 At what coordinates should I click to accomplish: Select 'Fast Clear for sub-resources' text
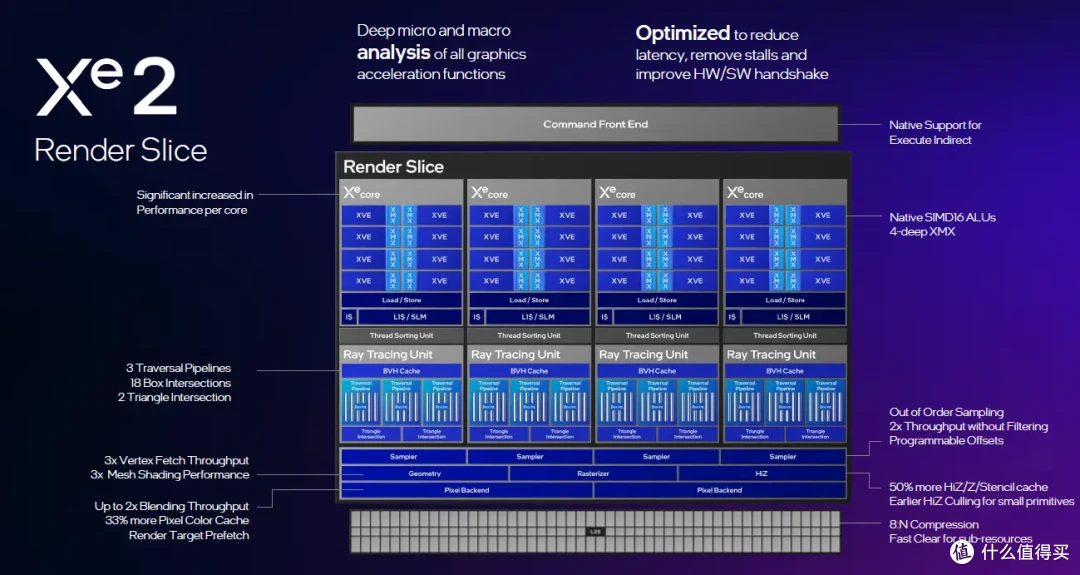(x=960, y=539)
